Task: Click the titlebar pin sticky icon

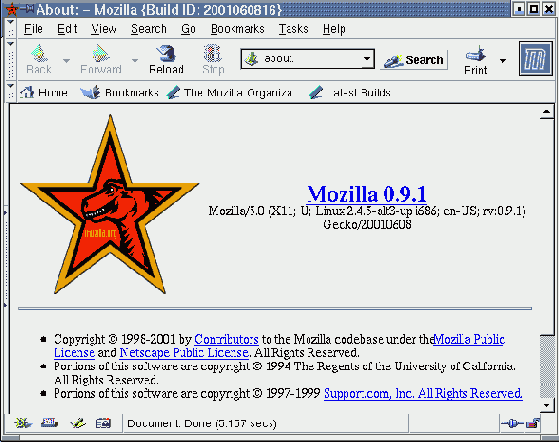Action: (x=28, y=9)
